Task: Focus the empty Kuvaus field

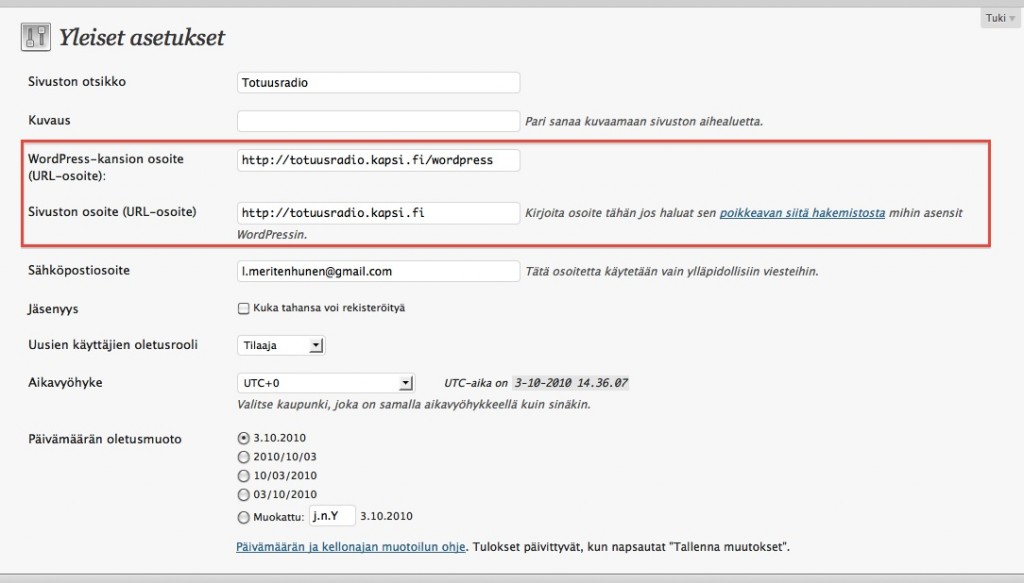Action: pos(378,121)
